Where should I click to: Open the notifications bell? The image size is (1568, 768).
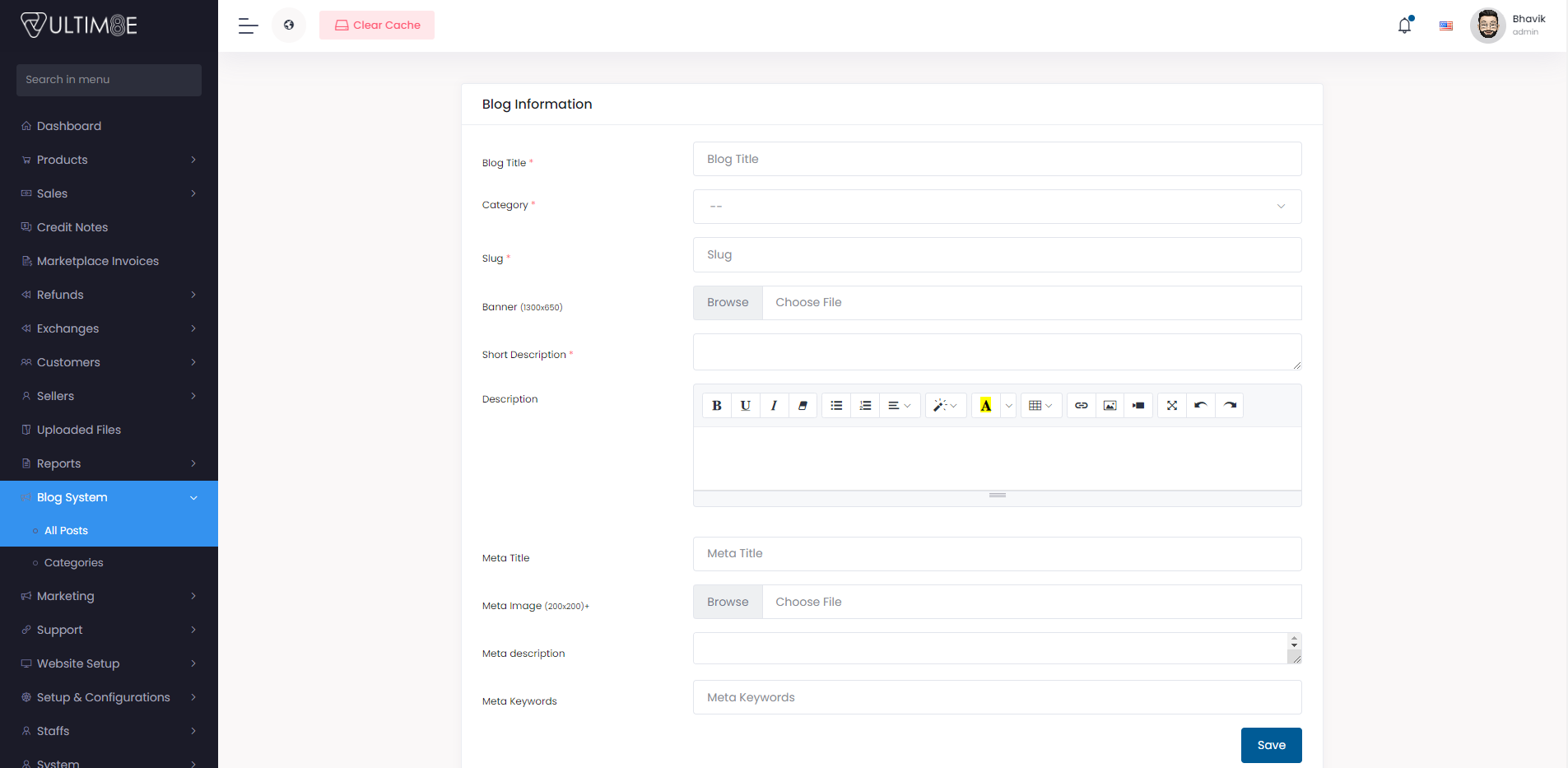(1404, 26)
